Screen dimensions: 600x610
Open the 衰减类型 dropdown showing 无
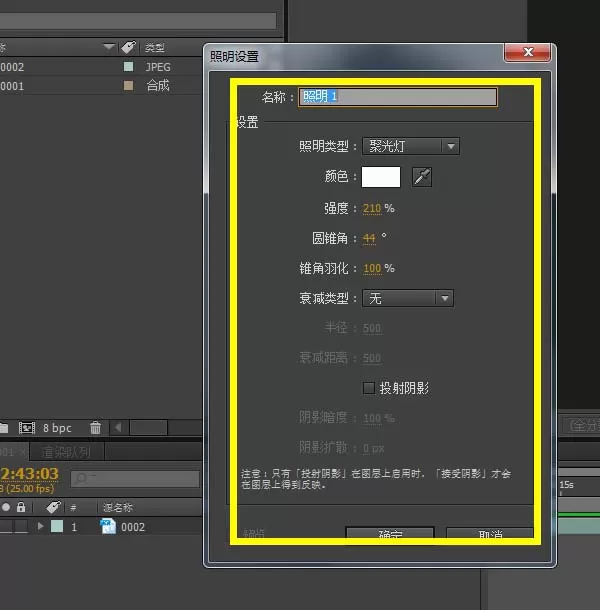407,298
